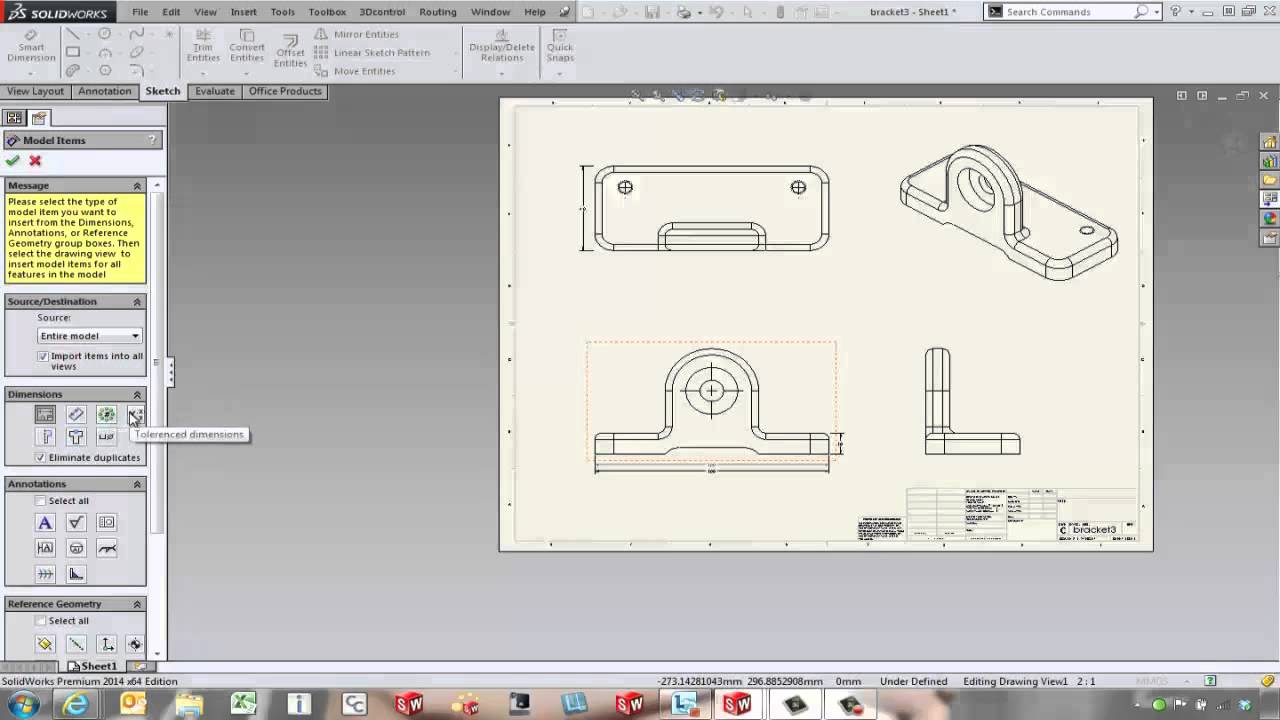Image resolution: width=1280 pixels, height=720 pixels.
Task: Select the Smart Dimension tool
Action: tap(30, 45)
